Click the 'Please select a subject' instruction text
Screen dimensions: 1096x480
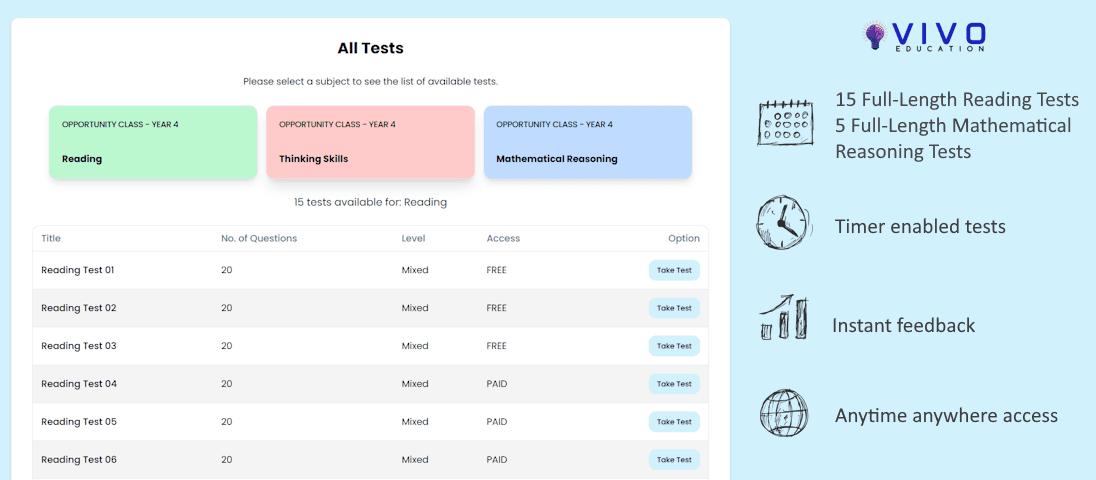370,82
